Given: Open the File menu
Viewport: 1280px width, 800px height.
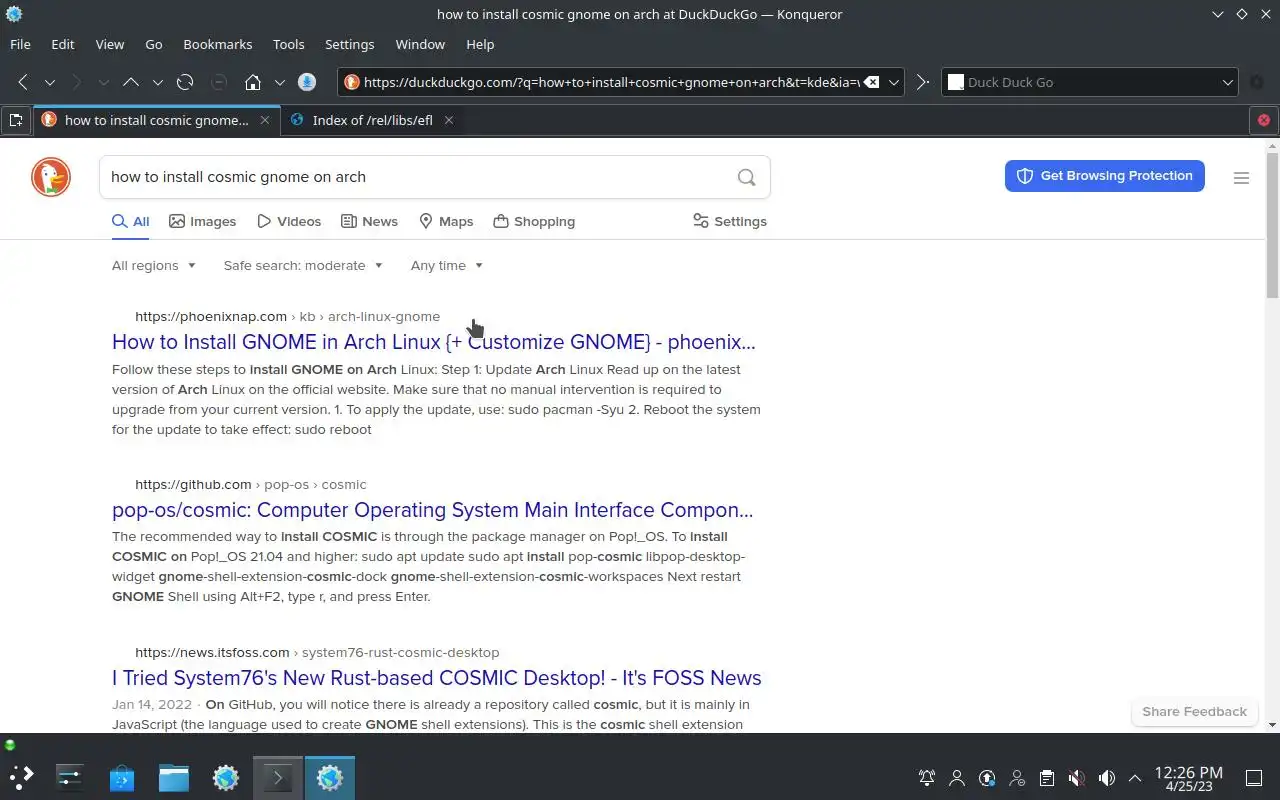Looking at the screenshot, I should [x=20, y=44].
